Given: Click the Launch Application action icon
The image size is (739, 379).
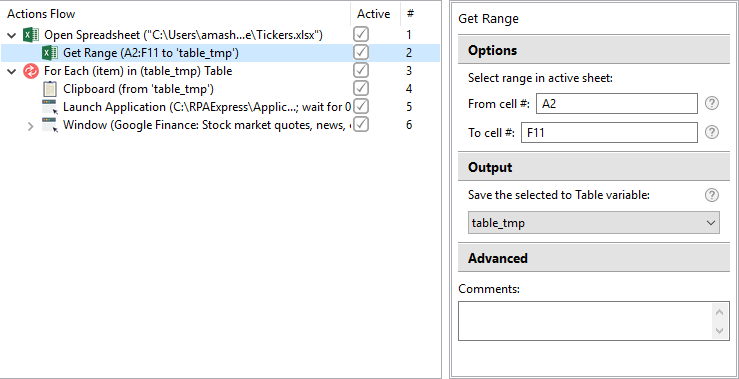Looking at the screenshot, I should click(x=49, y=107).
